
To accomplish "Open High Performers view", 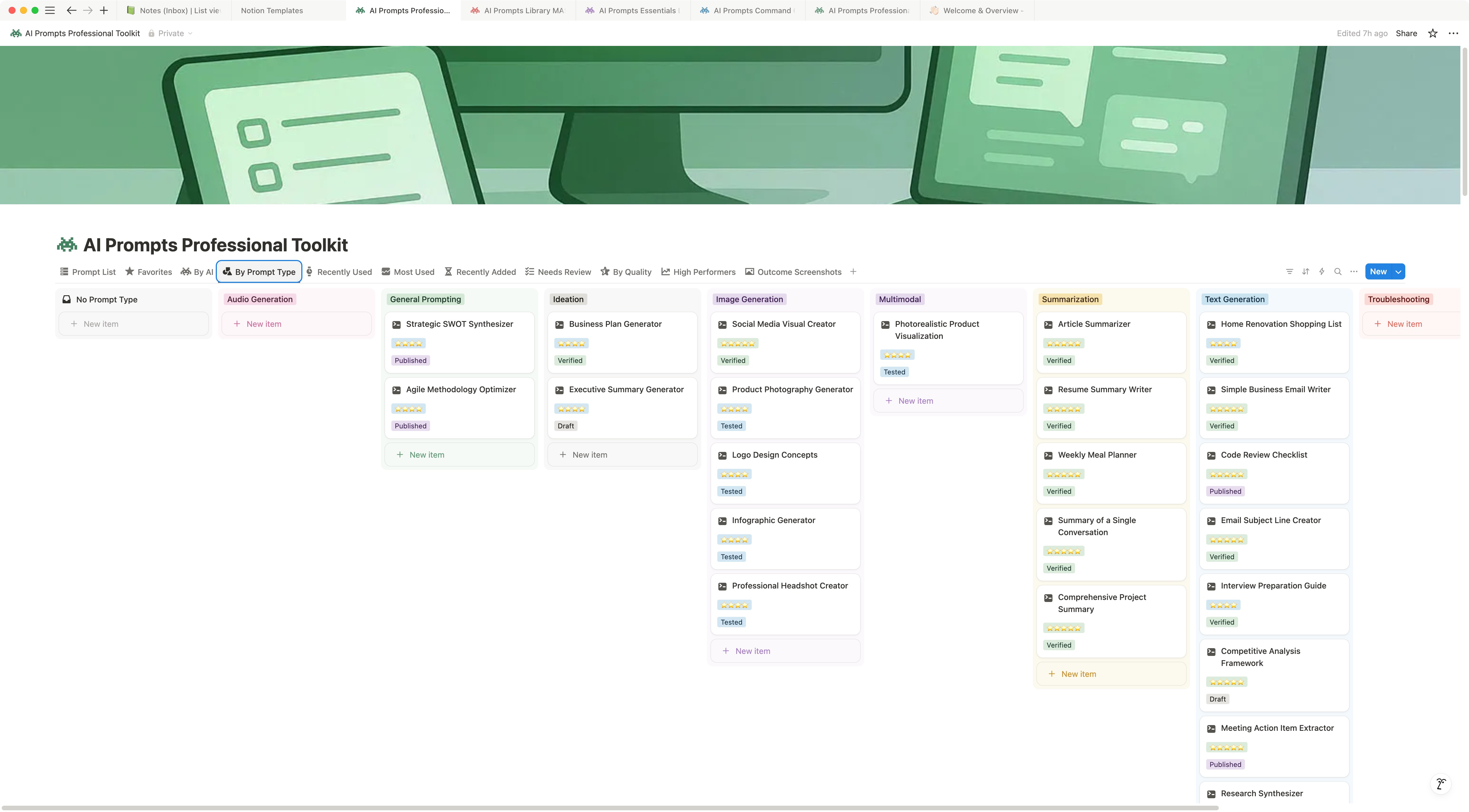I will 699,272.
